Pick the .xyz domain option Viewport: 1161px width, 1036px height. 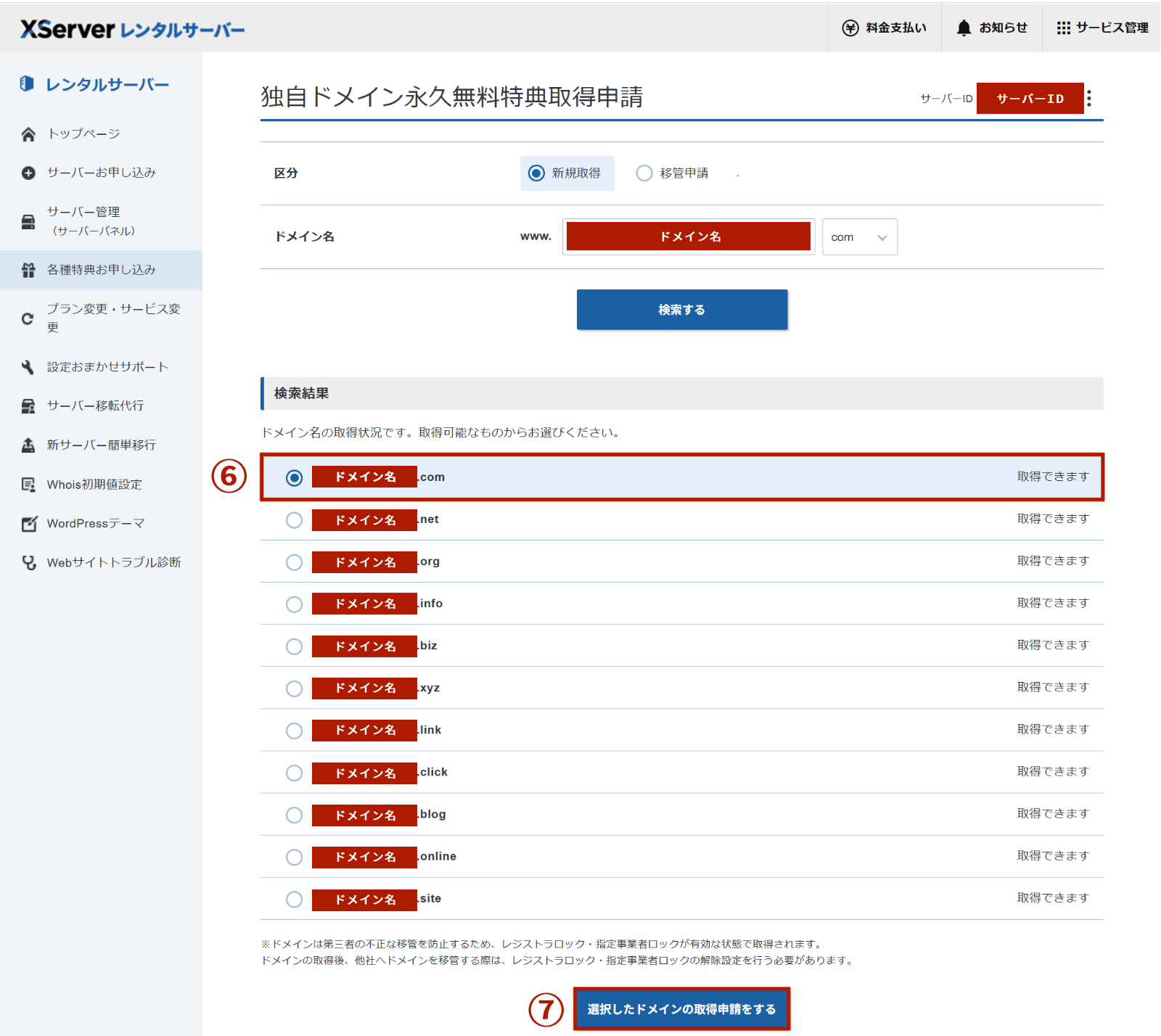[294, 688]
